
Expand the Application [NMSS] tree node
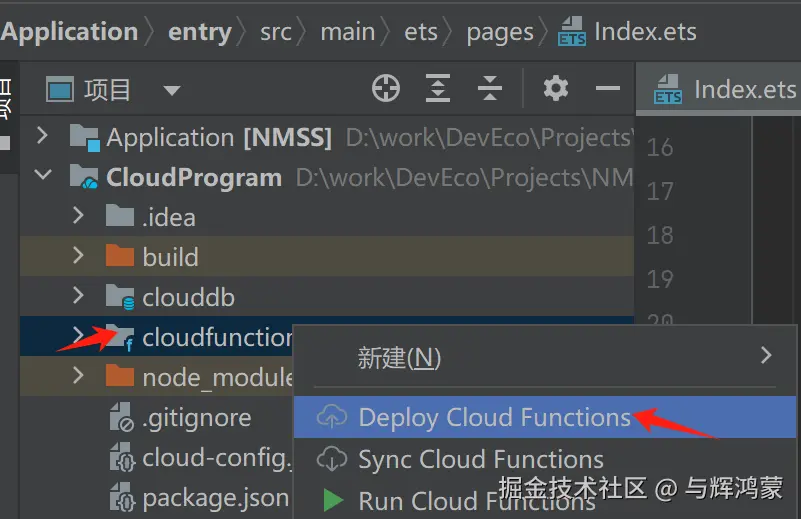pos(42,136)
